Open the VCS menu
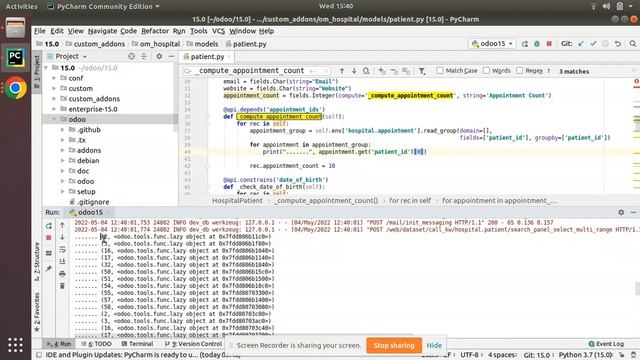This screenshot has width=640, height=360. click(218, 31)
